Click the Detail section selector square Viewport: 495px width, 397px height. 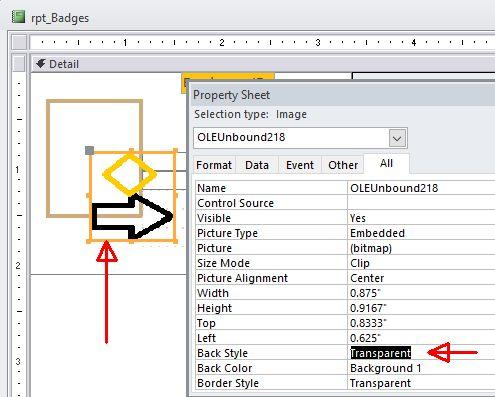19,63
